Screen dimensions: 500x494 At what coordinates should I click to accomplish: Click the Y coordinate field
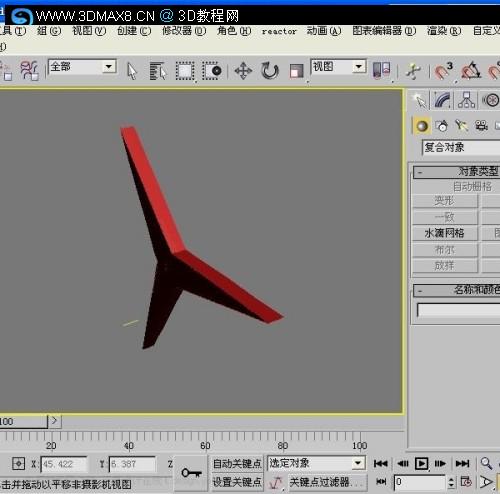point(133,464)
